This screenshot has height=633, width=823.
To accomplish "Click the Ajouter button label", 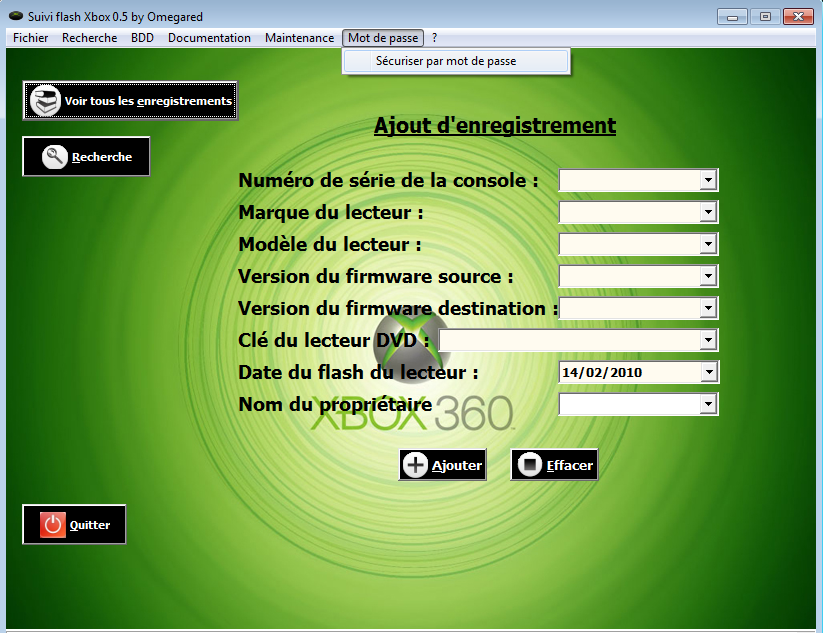I will (457, 465).
